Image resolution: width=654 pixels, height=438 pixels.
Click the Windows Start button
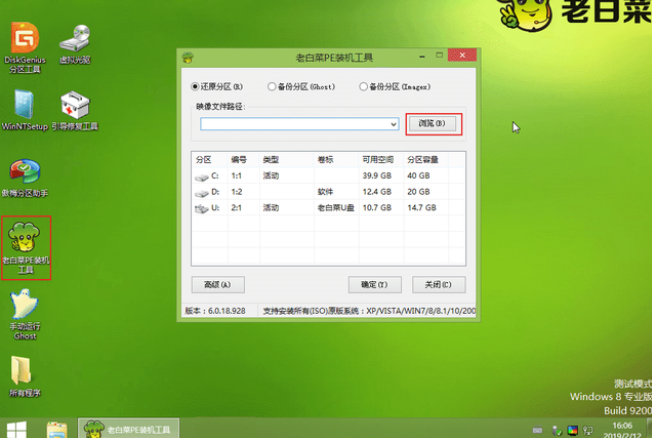point(17,429)
